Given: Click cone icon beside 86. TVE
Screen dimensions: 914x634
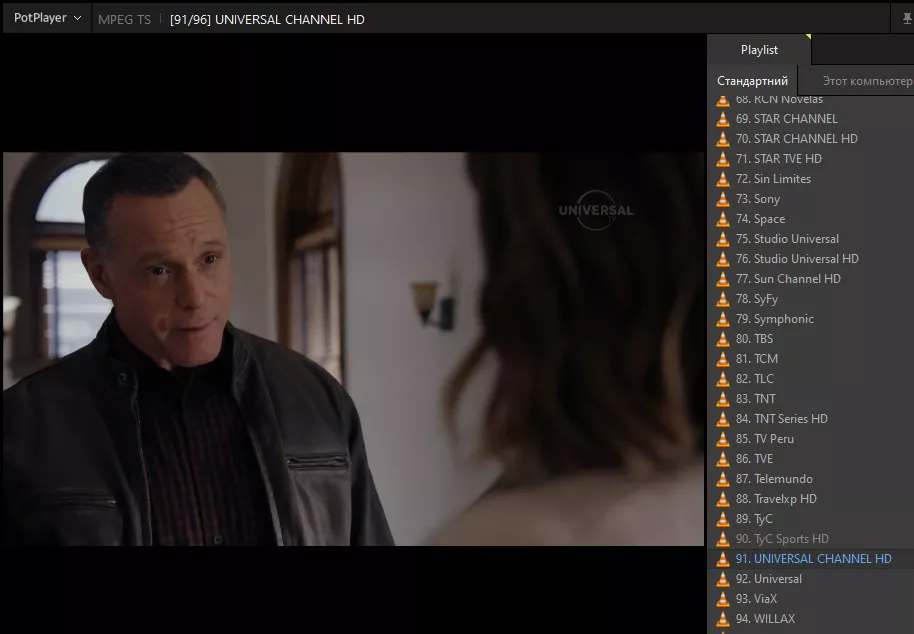Looking at the screenshot, I should pyautogui.click(x=723, y=459).
